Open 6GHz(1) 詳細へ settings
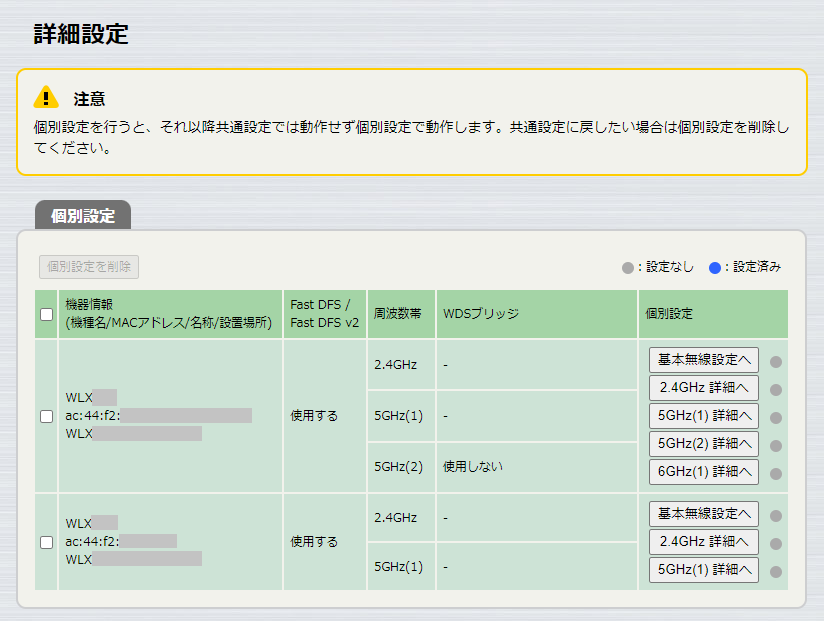This screenshot has height=621, width=824. (705, 471)
